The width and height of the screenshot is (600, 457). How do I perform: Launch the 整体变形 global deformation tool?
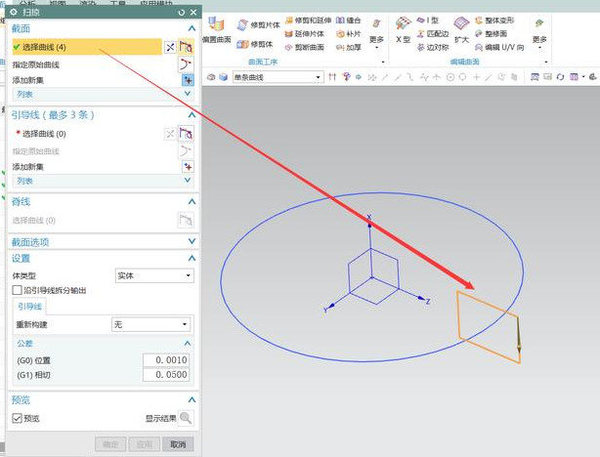pyautogui.click(x=494, y=20)
